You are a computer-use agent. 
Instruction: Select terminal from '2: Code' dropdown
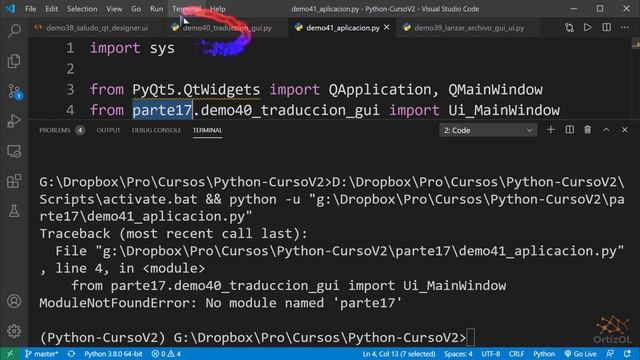488,130
